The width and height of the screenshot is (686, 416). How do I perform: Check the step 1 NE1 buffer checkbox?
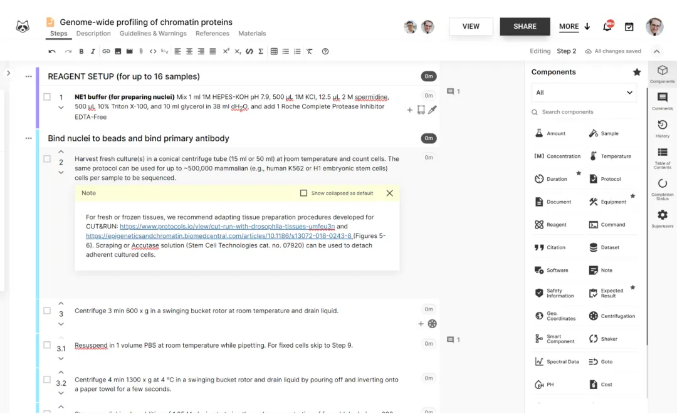[x=47, y=97]
